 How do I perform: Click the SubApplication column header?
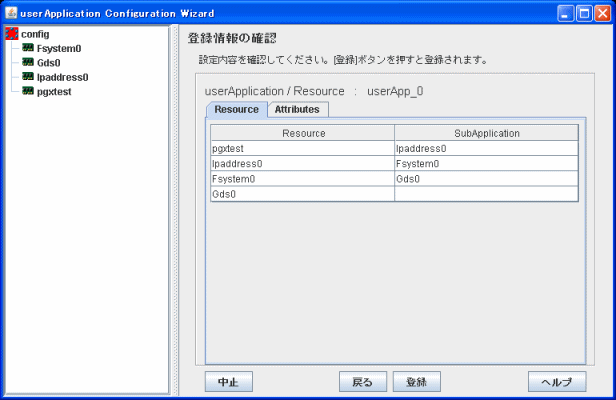point(486,133)
